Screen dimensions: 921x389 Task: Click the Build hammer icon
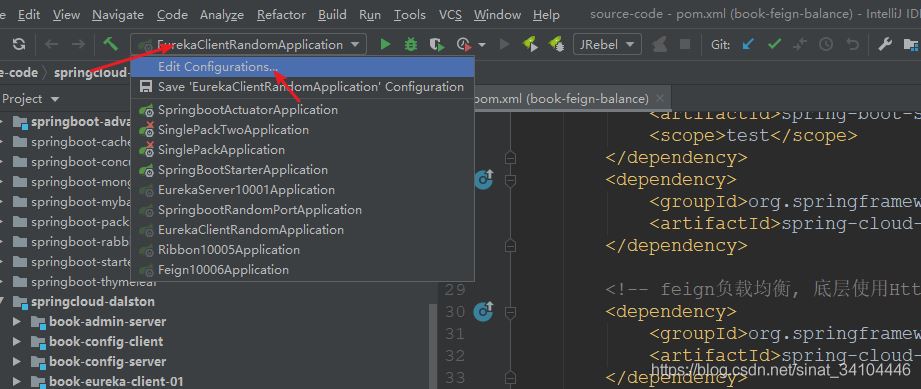[x=110, y=44]
